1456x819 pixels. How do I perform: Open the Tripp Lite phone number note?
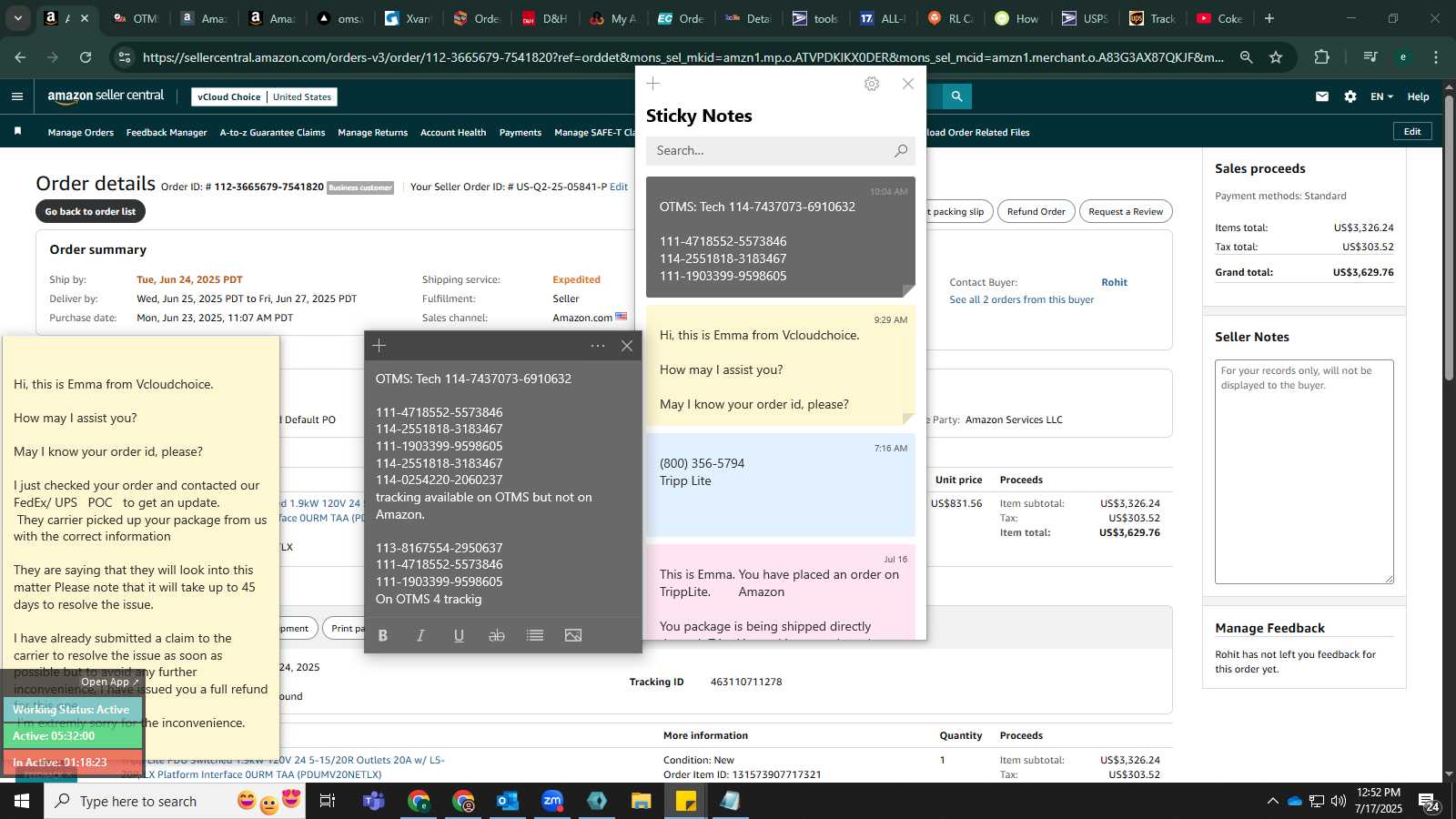pyautogui.click(x=781, y=485)
